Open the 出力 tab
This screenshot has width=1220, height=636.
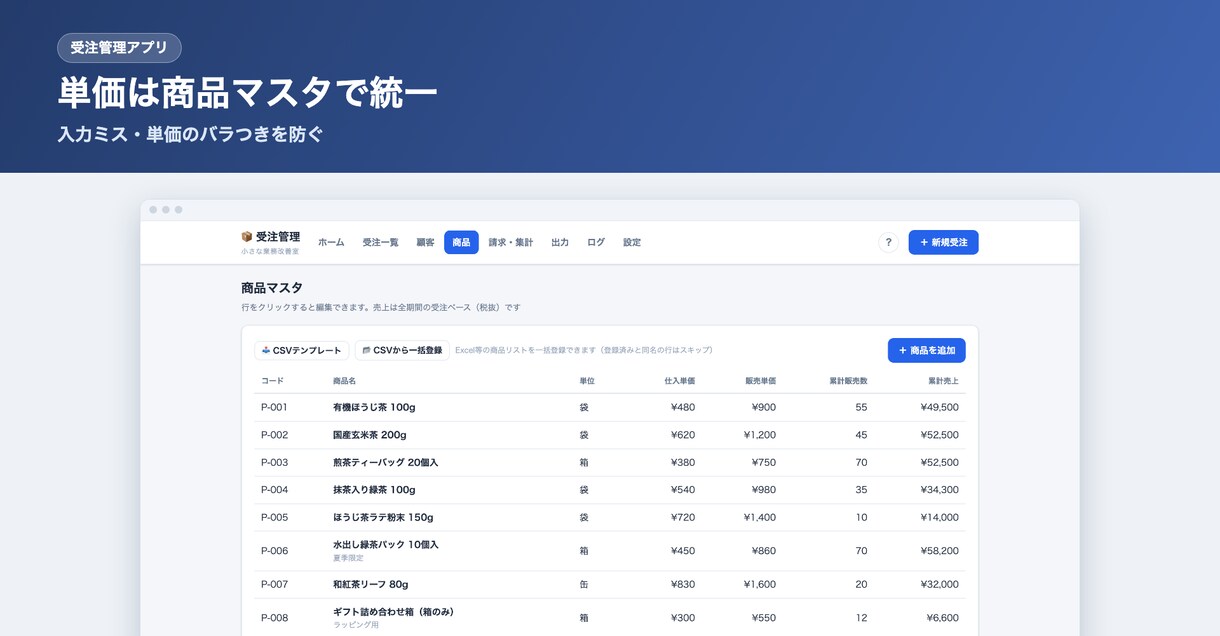click(560, 242)
